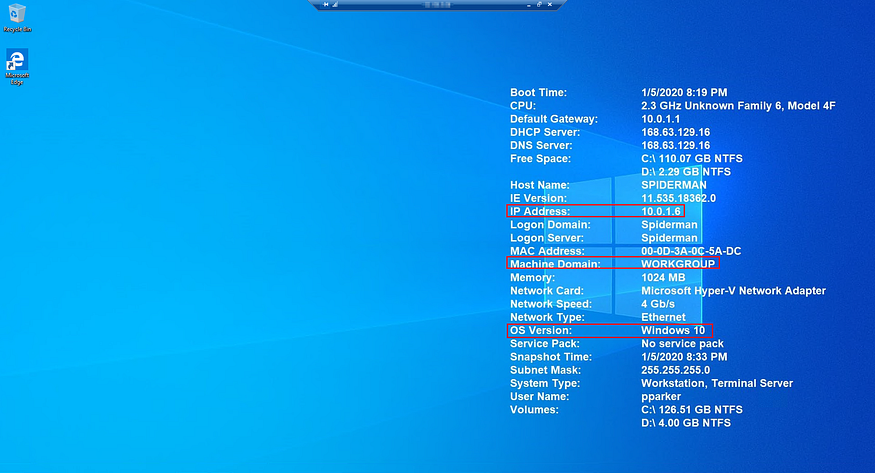Click the Volumes entry D:\ 4.00 GB NTFS

pyautogui.click(x=686, y=423)
